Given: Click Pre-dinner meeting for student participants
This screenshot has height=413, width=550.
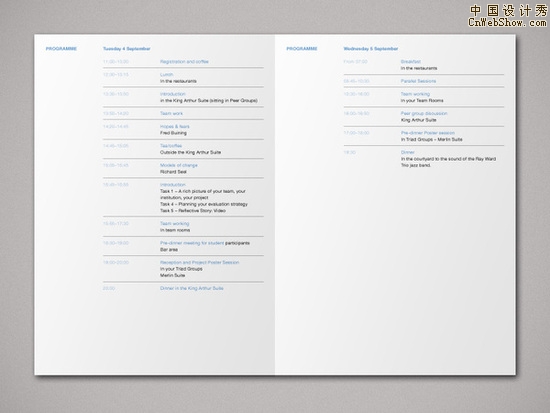Looking at the screenshot, I should (205, 243).
